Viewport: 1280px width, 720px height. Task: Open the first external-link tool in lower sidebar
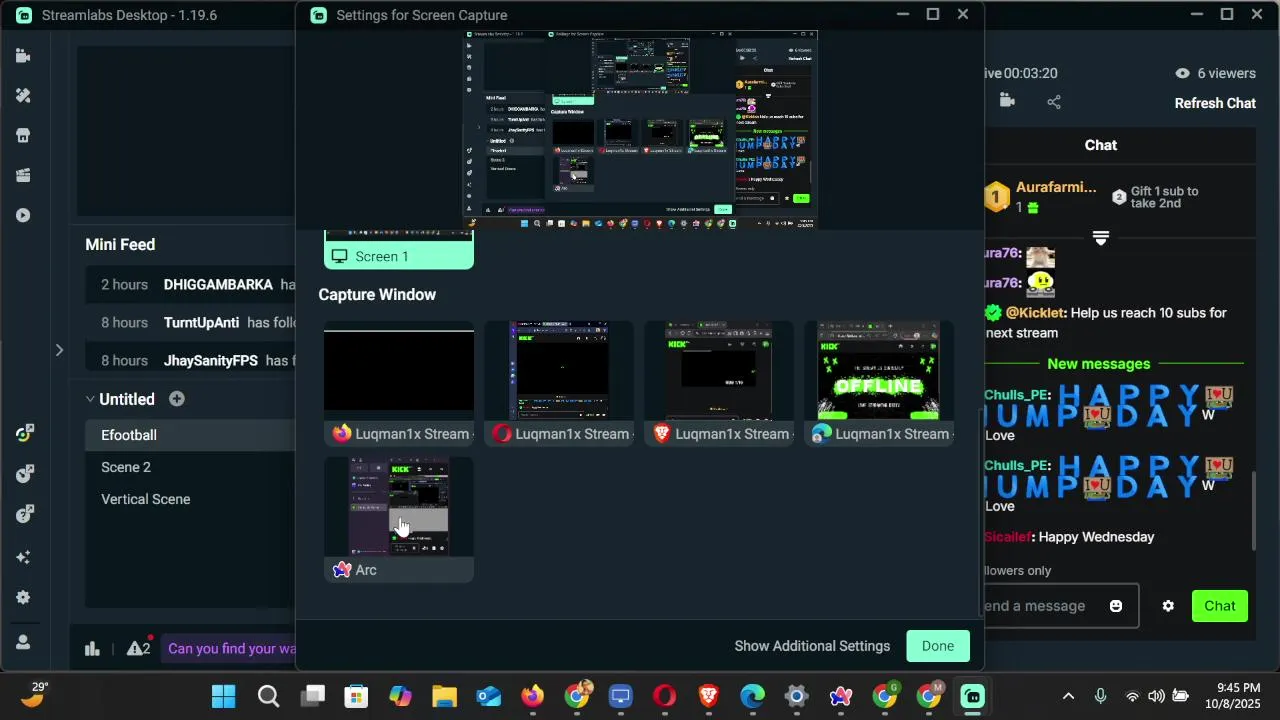[25, 434]
